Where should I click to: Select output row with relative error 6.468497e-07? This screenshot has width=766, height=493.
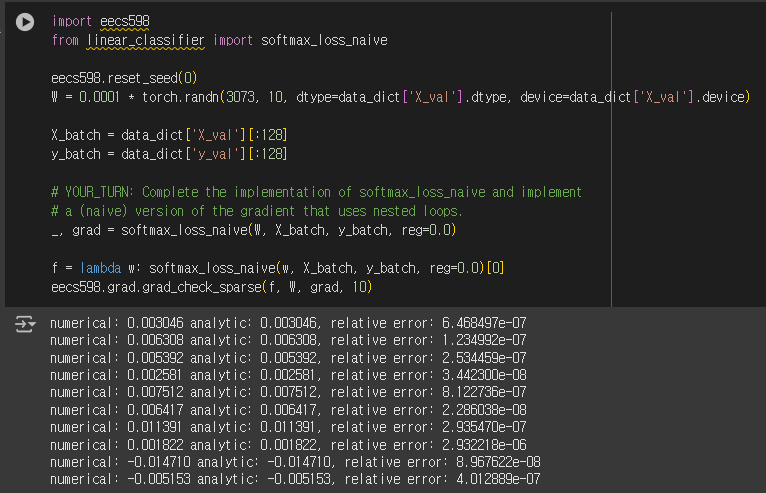pyautogui.click(x=288, y=323)
